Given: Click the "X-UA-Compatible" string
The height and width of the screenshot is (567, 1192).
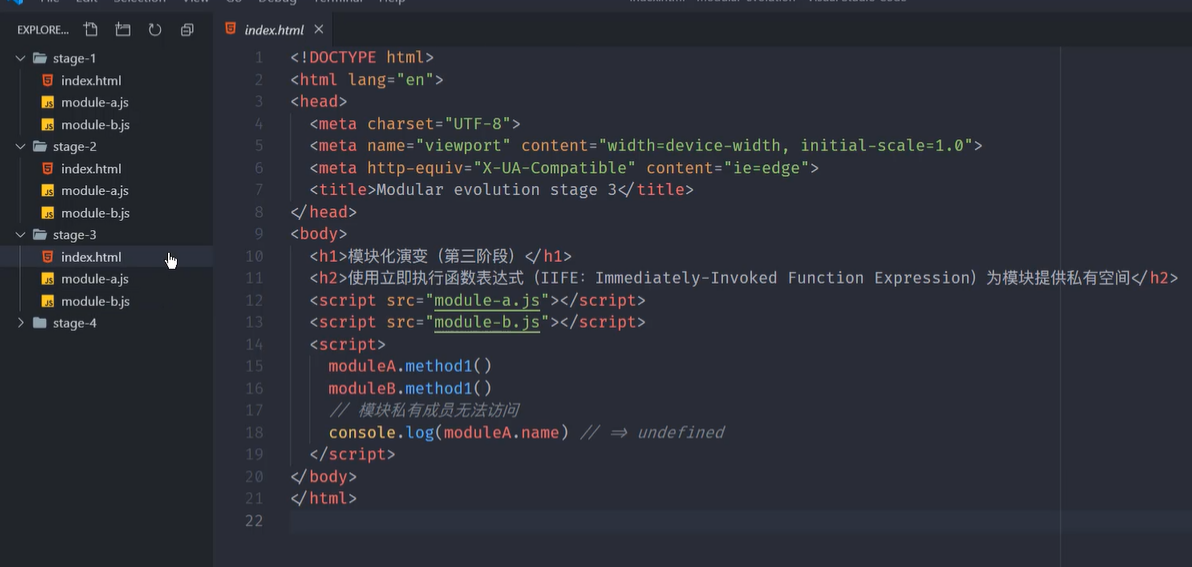Looking at the screenshot, I should pos(554,167).
